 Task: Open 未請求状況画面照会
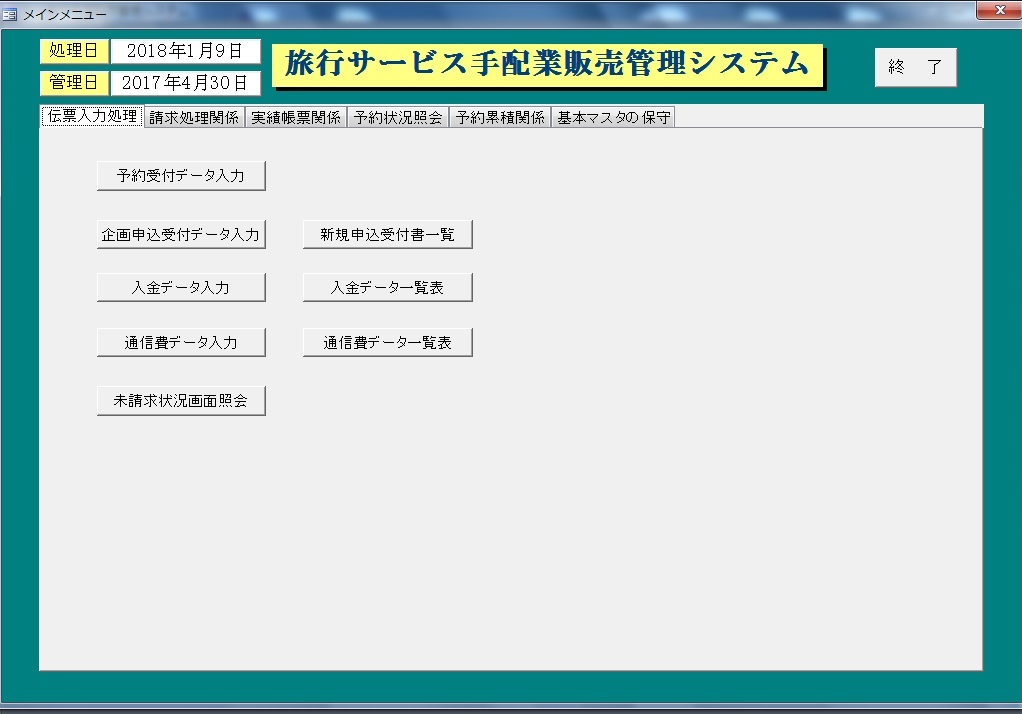click(181, 401)
